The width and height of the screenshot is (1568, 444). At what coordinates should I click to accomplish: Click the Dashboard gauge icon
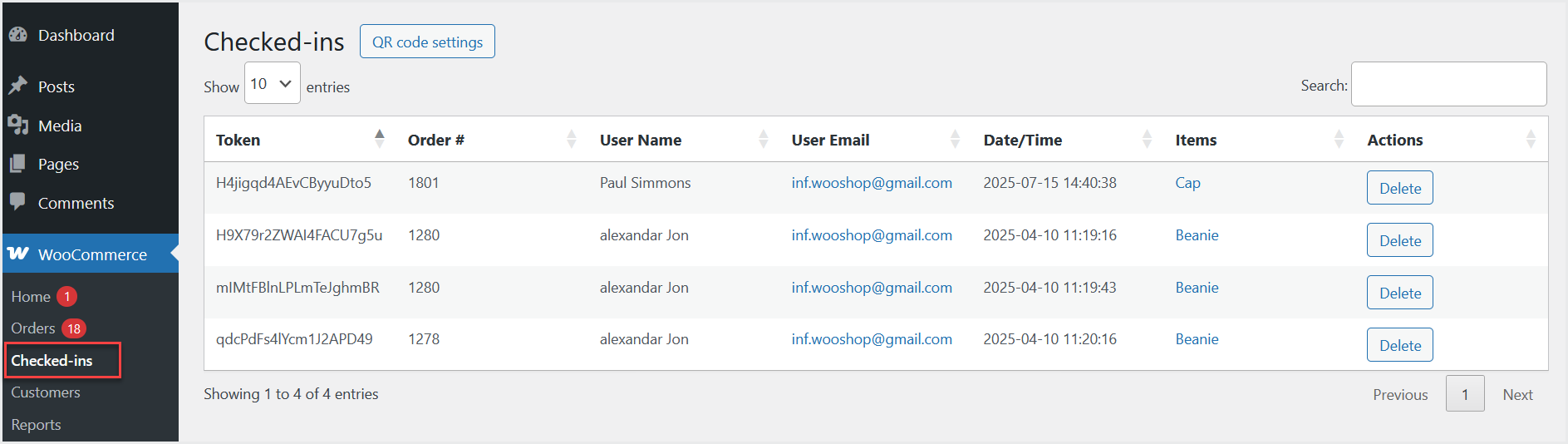click(18, 35)
